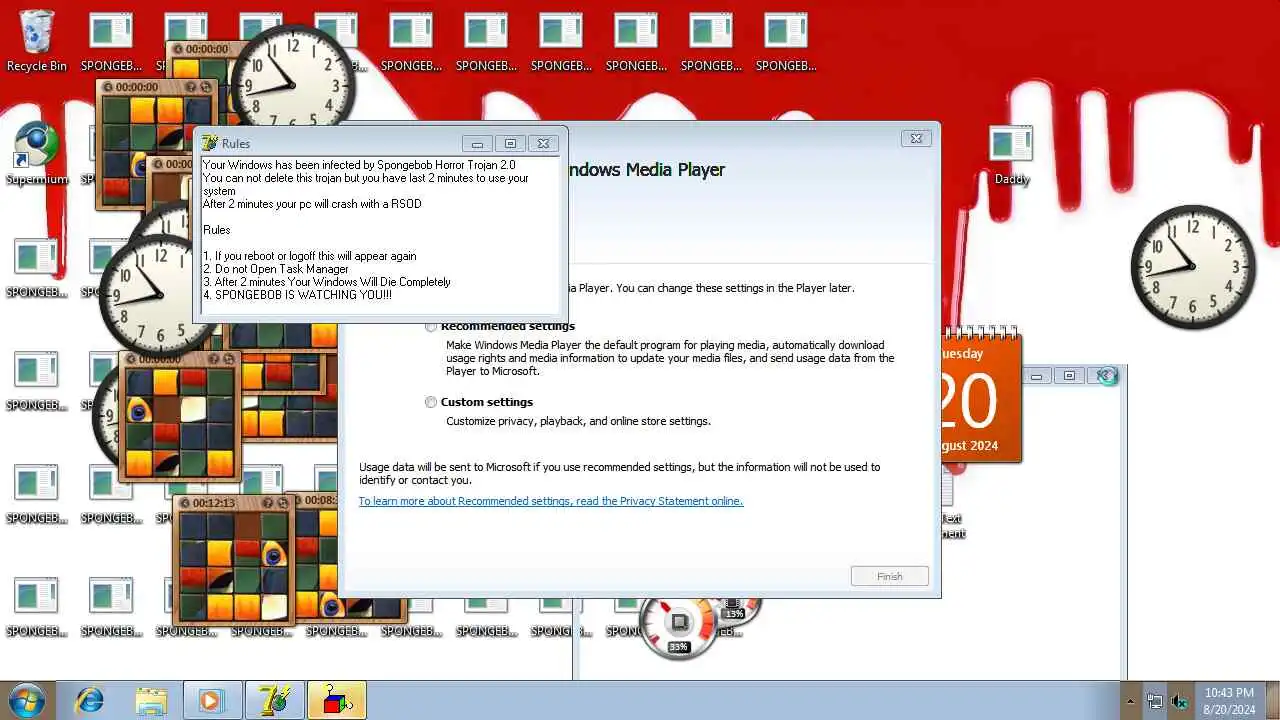
Task: Launch Internet Explorer from the taskbar
Action: (90, 700)
